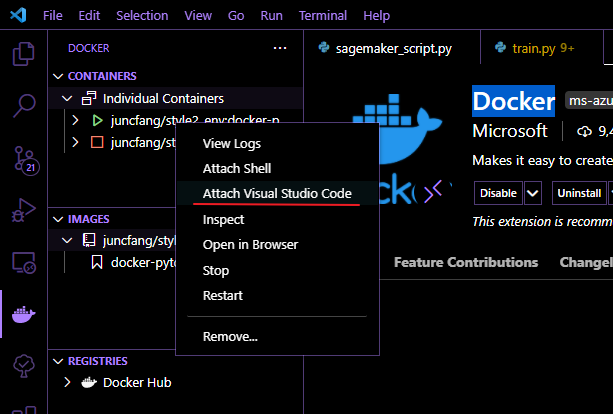Click the ms-azu extension identifier badge
This screenshot has width=613, height=414.
pos(589,101)
